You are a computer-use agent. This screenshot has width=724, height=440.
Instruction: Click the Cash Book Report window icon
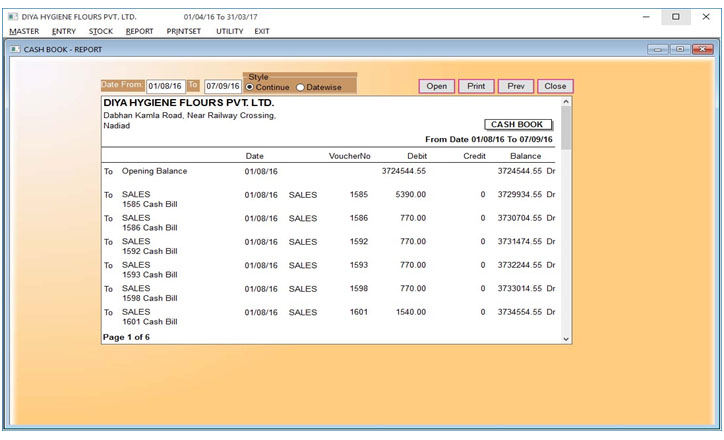[x=15, y=48]
